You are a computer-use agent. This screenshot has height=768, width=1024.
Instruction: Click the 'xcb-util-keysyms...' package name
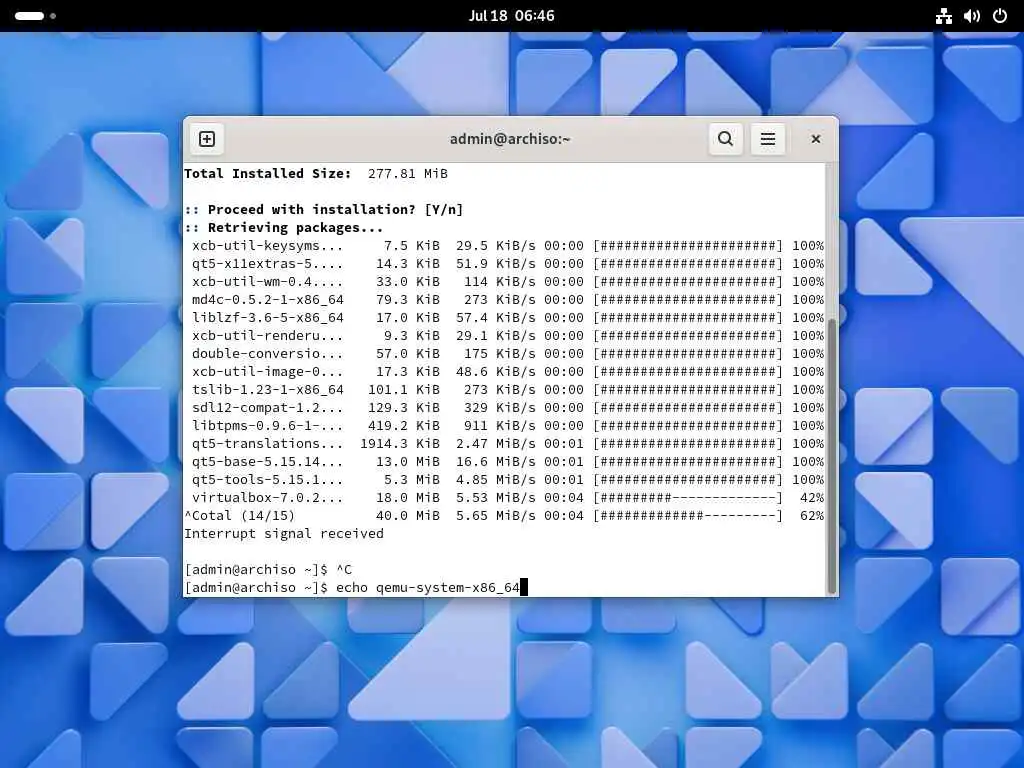click(267, 246)
